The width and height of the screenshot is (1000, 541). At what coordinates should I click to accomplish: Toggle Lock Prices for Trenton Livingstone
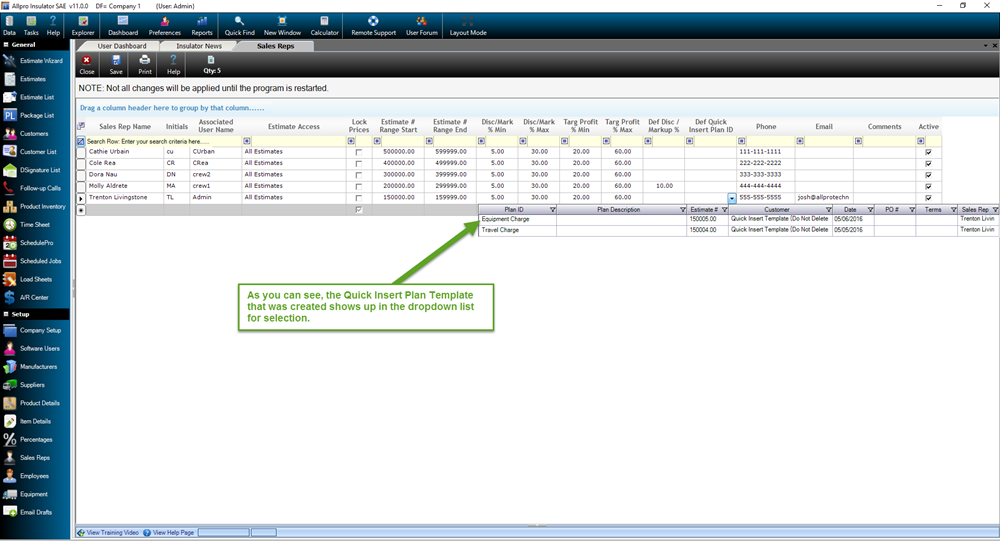pos(358,198)
